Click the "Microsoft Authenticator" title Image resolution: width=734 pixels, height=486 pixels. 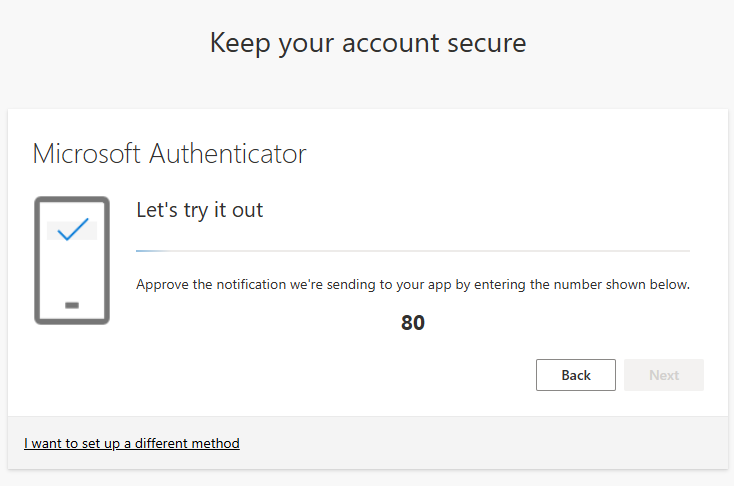point(169,154)
